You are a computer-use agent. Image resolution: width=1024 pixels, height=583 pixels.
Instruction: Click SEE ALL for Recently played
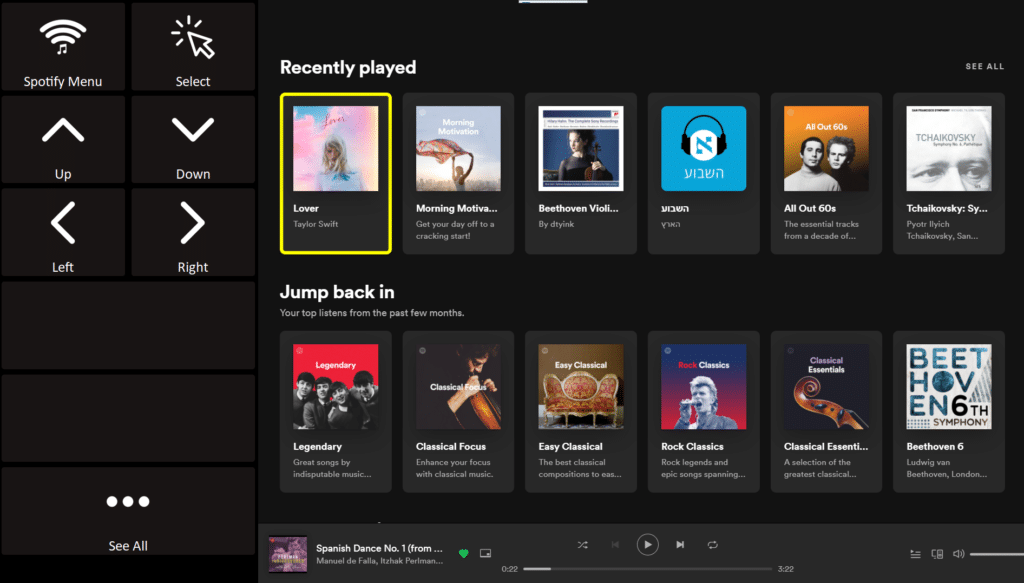click(985, 67)
